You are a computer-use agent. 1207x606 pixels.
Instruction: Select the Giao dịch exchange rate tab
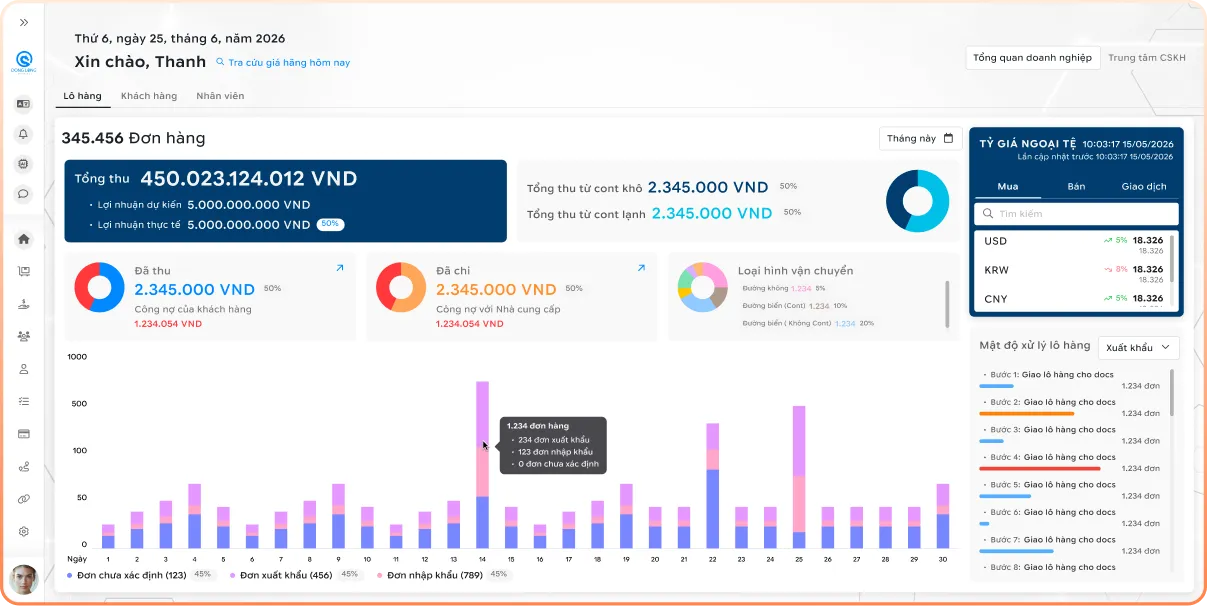click(1144, 186)
